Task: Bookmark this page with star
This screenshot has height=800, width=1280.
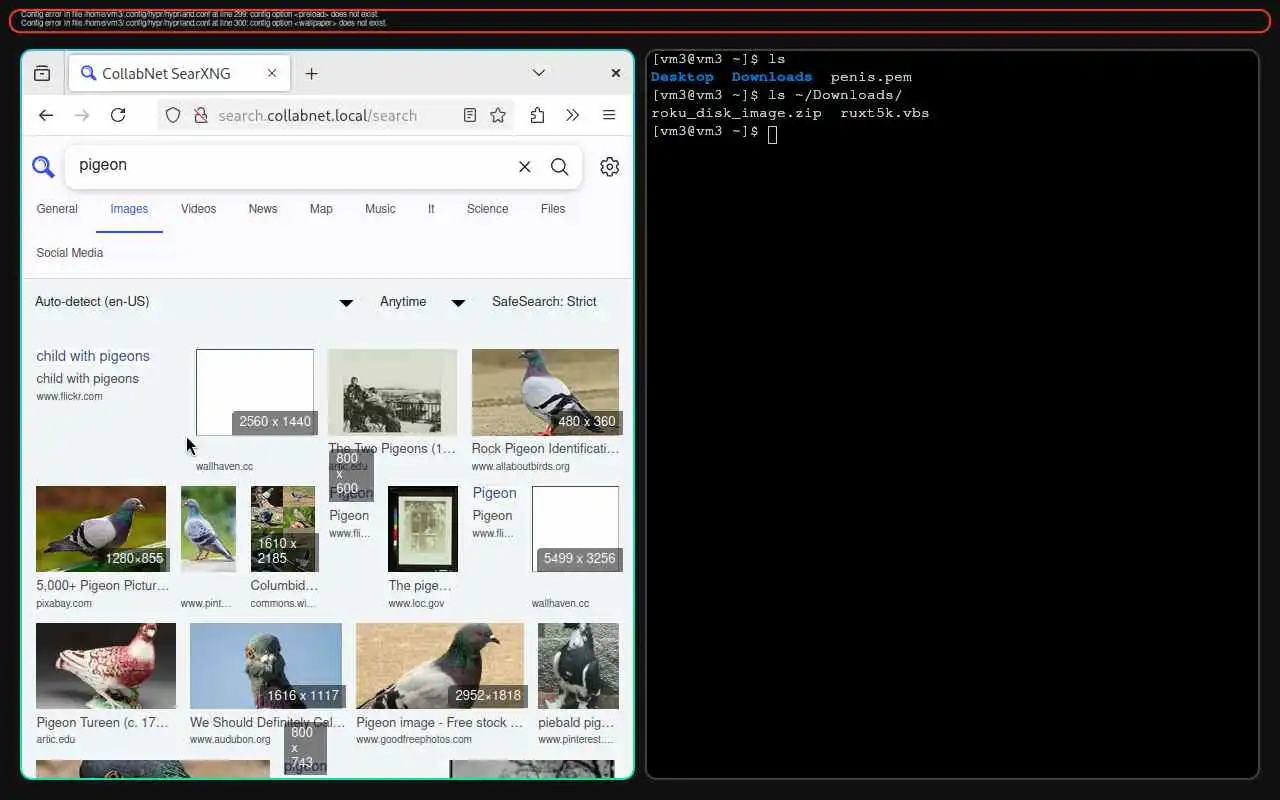Action: coord(498,115)
